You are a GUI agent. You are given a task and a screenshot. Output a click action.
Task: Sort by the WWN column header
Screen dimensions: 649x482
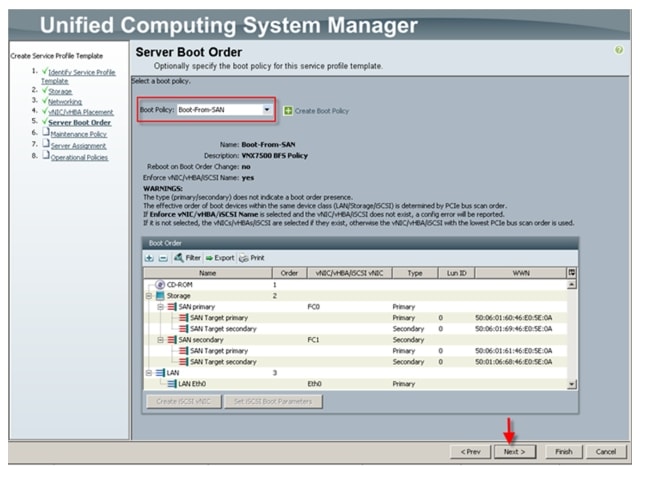tap(521, 273)
